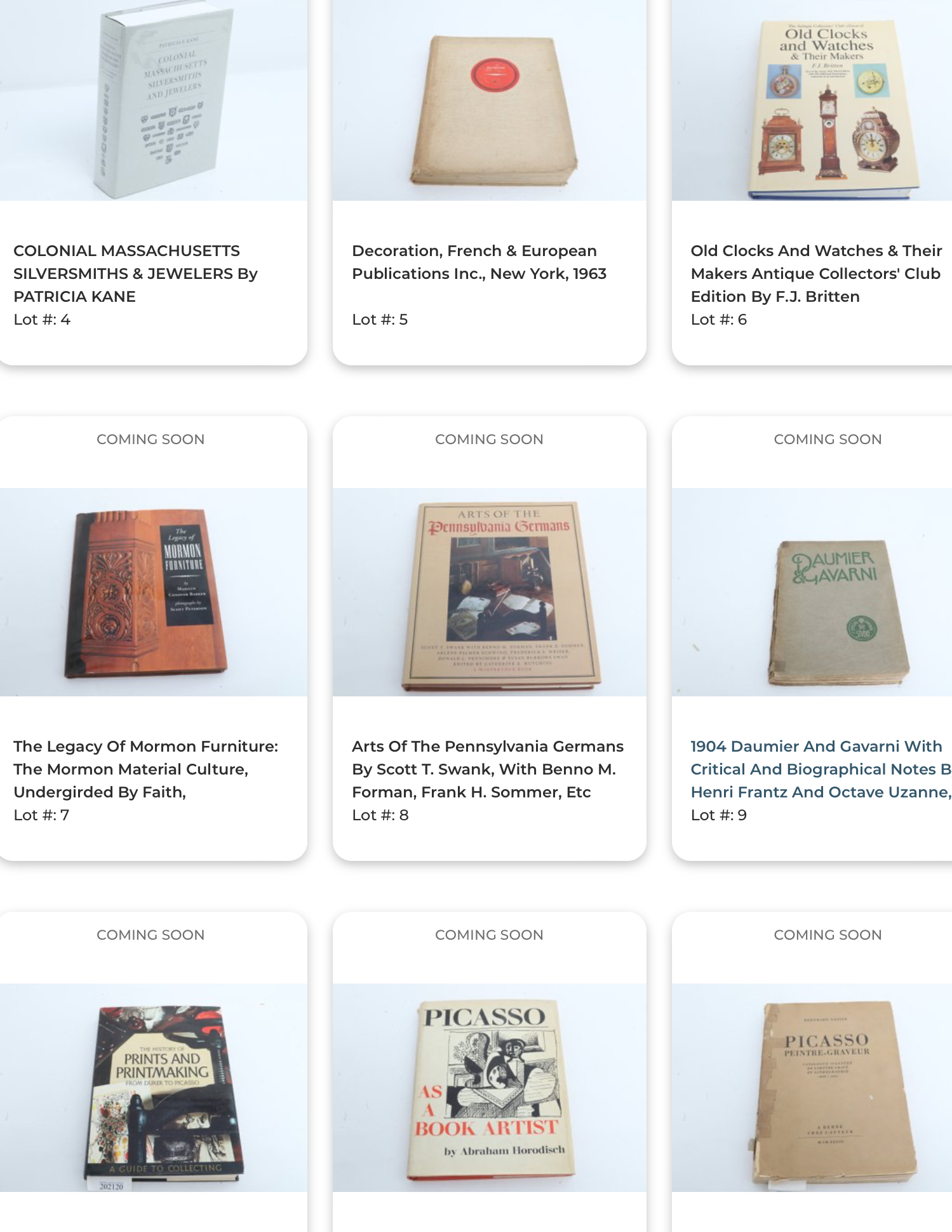Open Colonial Massachusetts Silversmiths book image
The image size is (952, 1232).
pyautogui.click(x=153, y=100)
